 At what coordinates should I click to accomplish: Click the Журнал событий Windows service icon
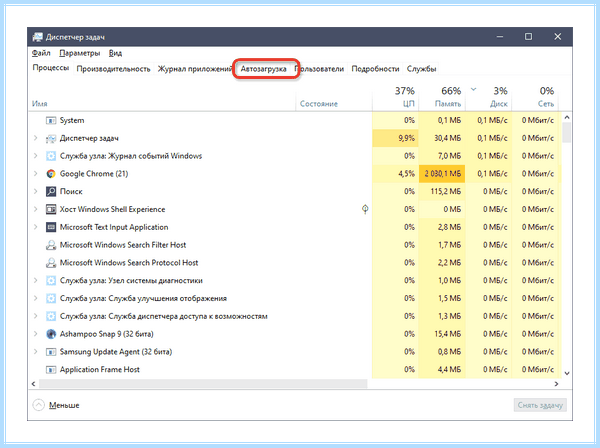(x=51, y=156)
